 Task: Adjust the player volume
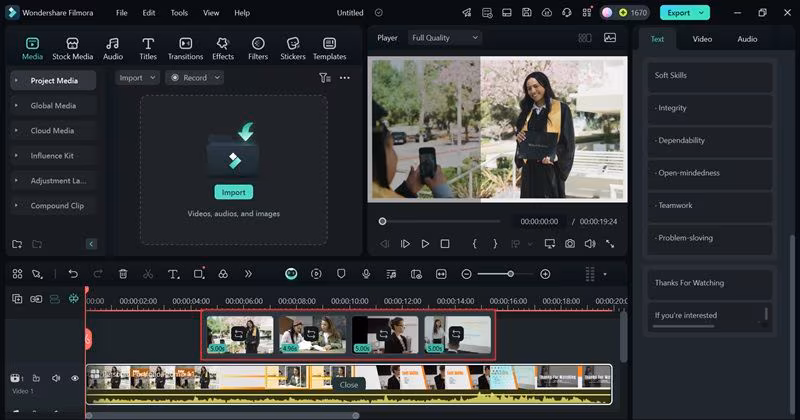590,244
